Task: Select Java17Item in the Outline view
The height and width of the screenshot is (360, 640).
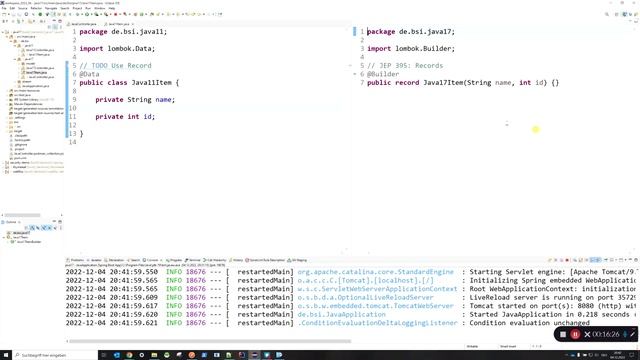Action: click(x=20, y=237)
